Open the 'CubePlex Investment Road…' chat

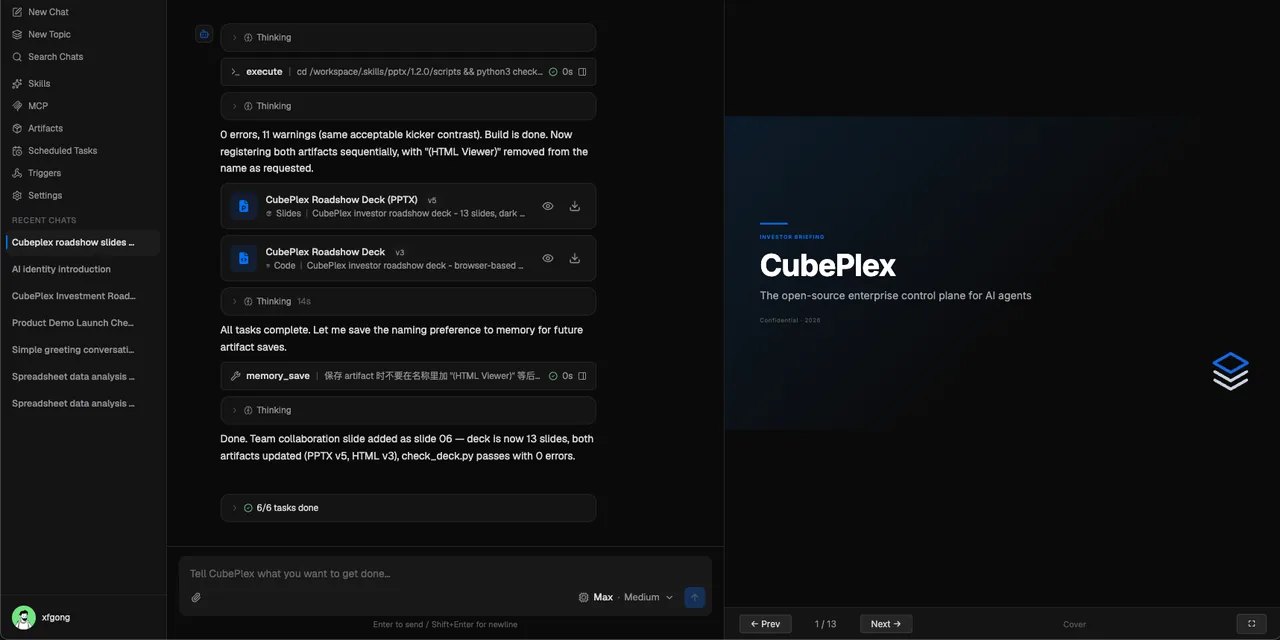pos(83,296)
